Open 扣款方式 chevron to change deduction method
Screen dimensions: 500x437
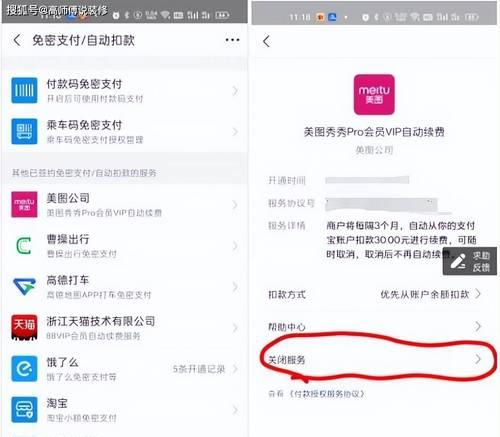point(478,294)
